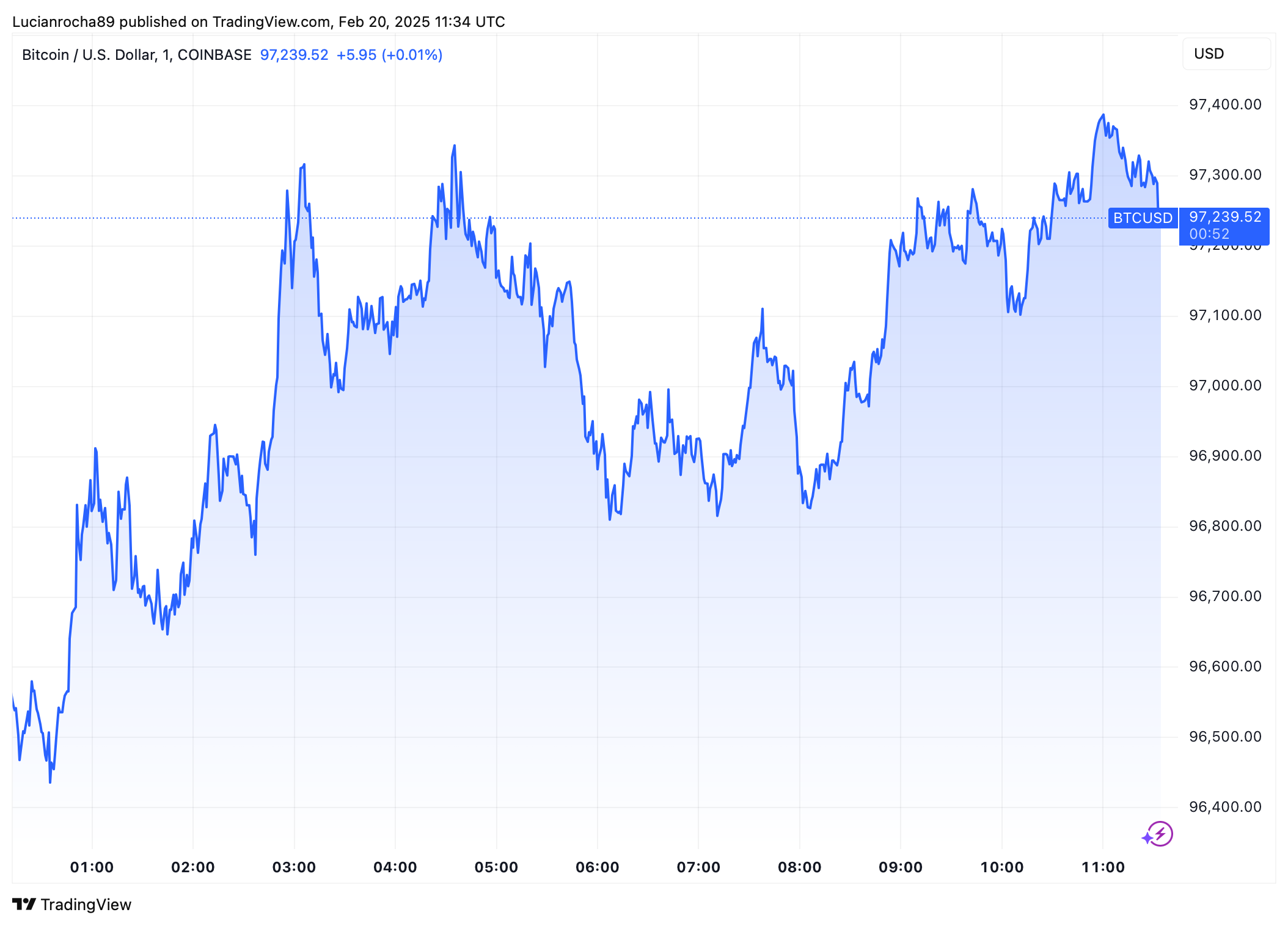Image resolution: width=1288 pixels, height=926 pixels.
Task: Click the TradingView brand link text
Action: click(x=86, y=905)
